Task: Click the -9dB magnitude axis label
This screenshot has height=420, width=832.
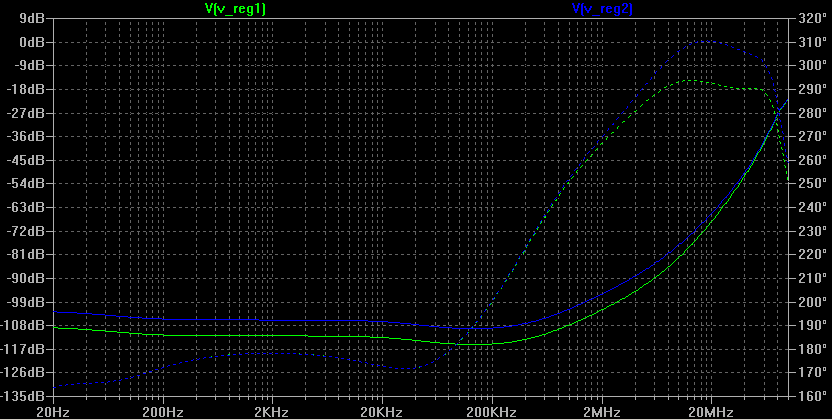Action: click(x=28, y=66)
